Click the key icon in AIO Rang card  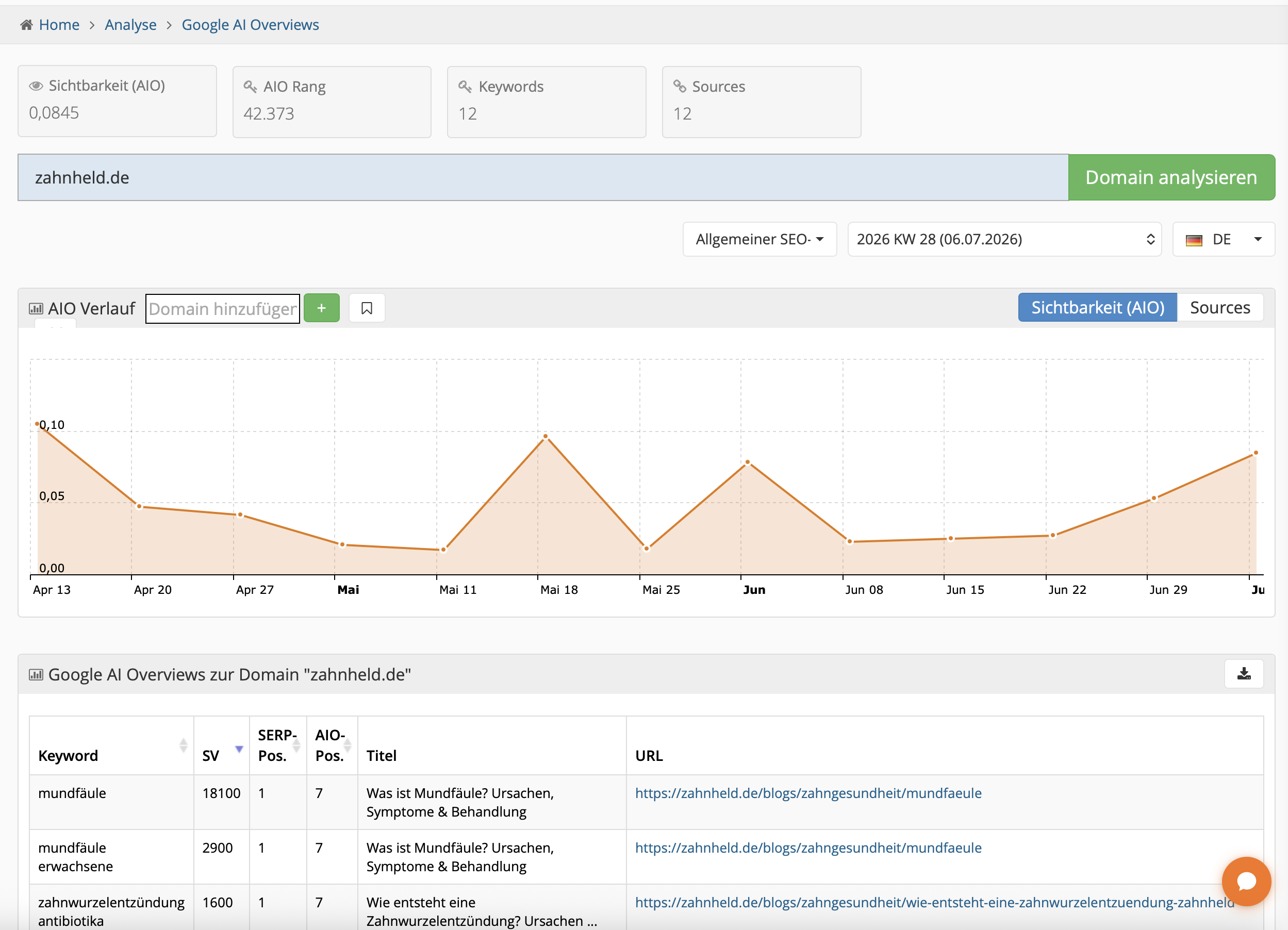251,86
